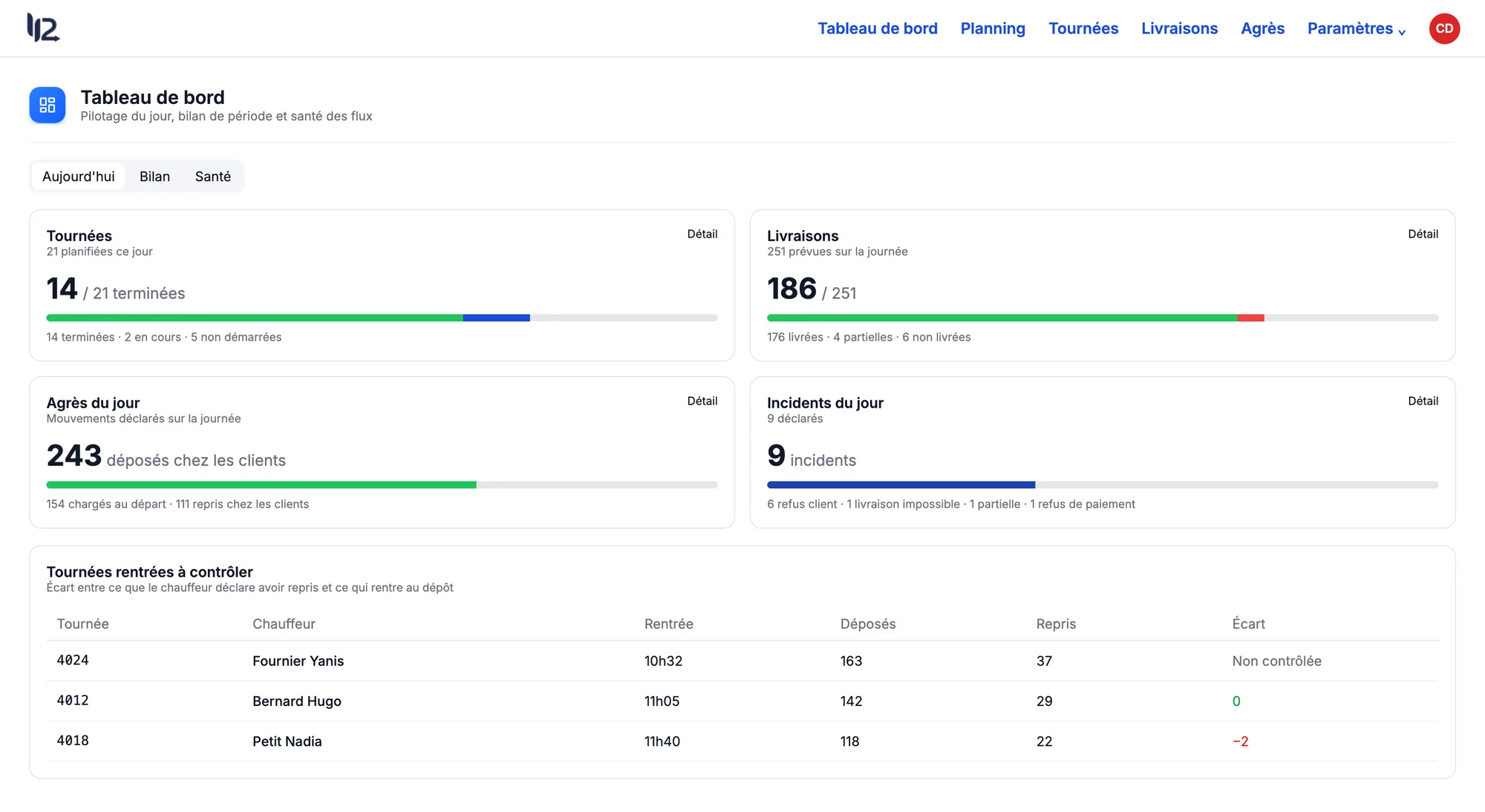Screen dimensions: 1485x812
Task: Switch to the Bilan tab
Action: pos(154,177)
